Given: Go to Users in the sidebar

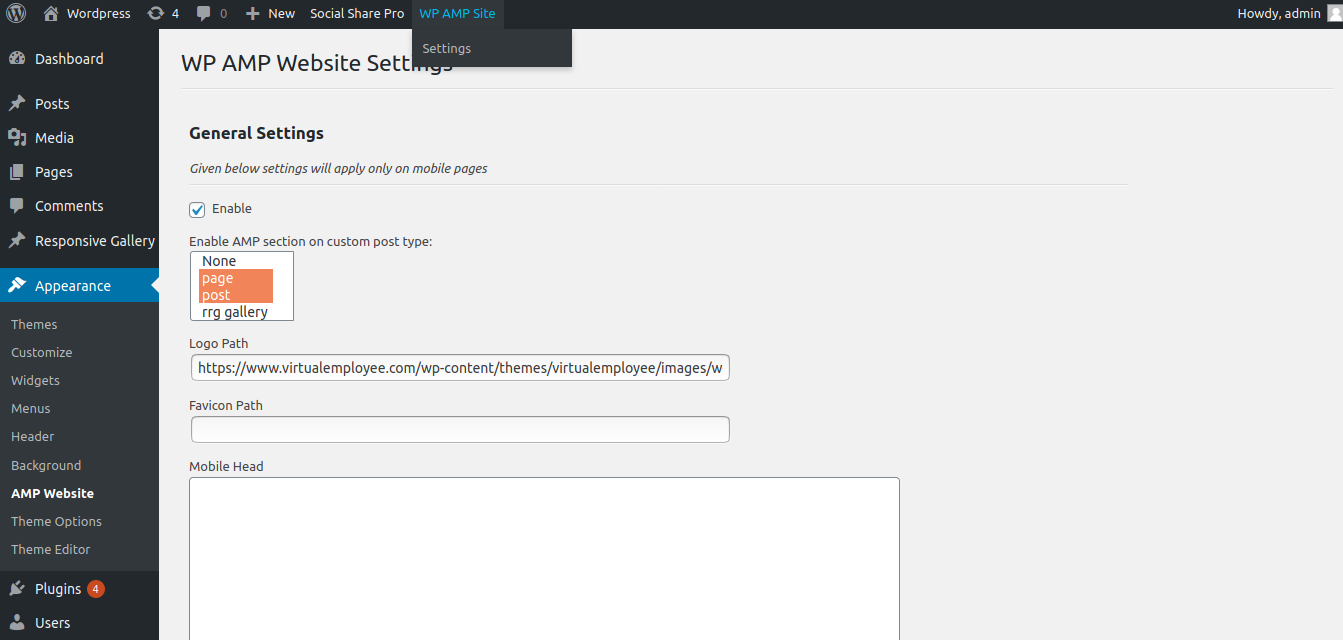Looking at the screenshot, I should click(53, 623).
